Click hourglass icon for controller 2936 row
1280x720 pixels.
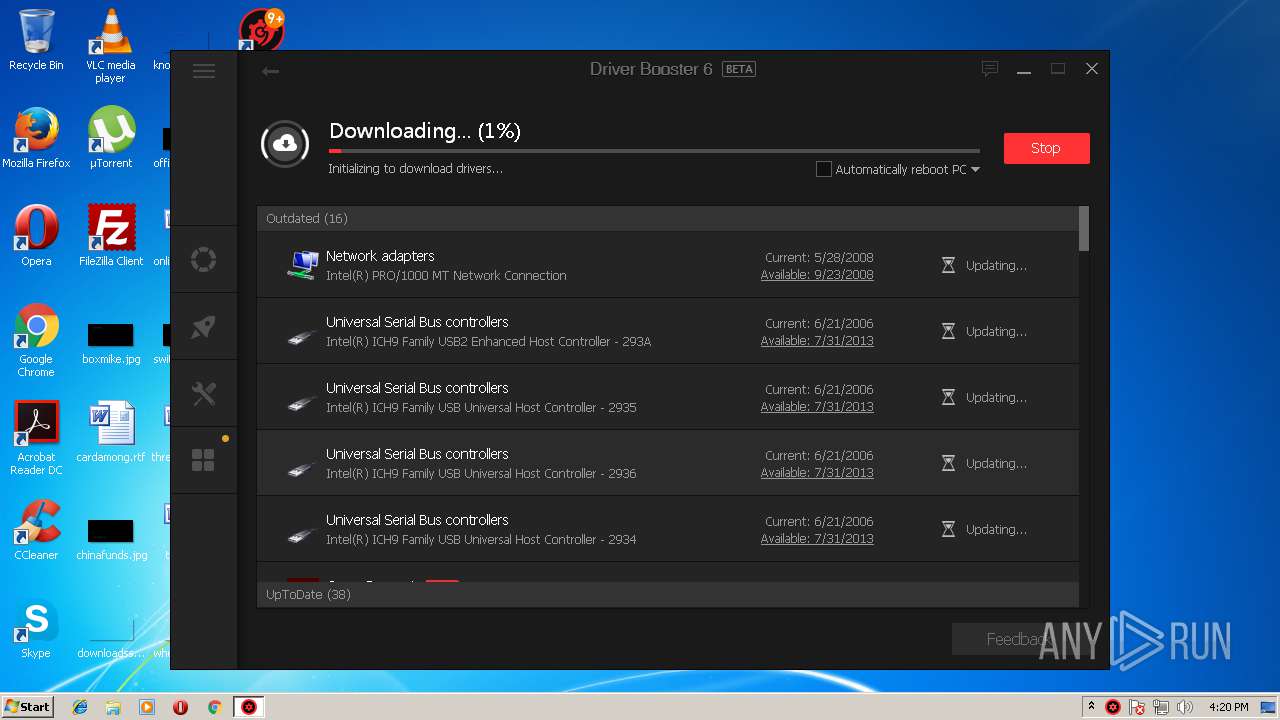click(948, 463)
